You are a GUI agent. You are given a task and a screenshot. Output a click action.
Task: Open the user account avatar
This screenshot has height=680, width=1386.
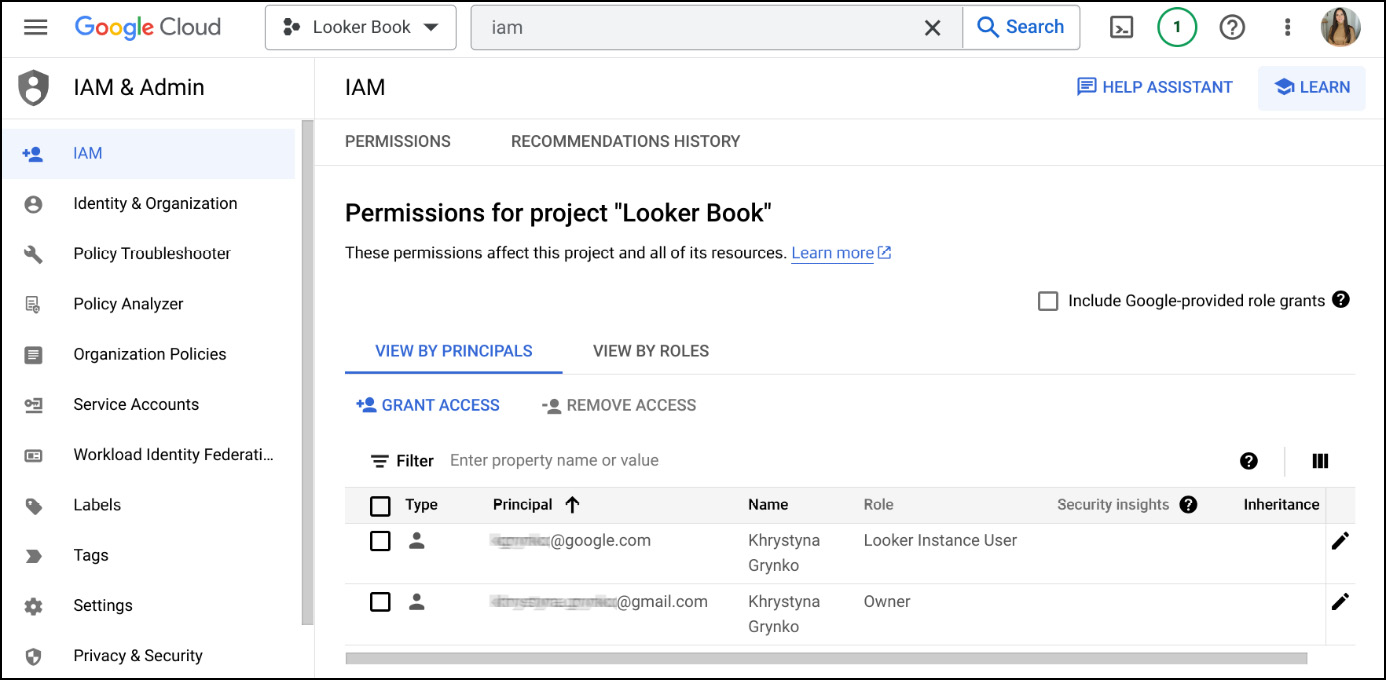point(1340,27)
